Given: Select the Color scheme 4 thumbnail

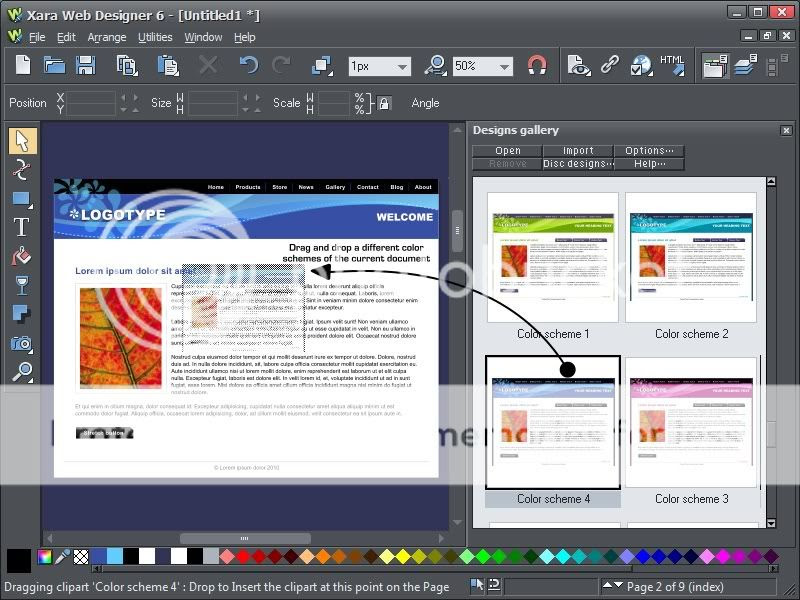Looking at the screenshot, I should [553, 422].
